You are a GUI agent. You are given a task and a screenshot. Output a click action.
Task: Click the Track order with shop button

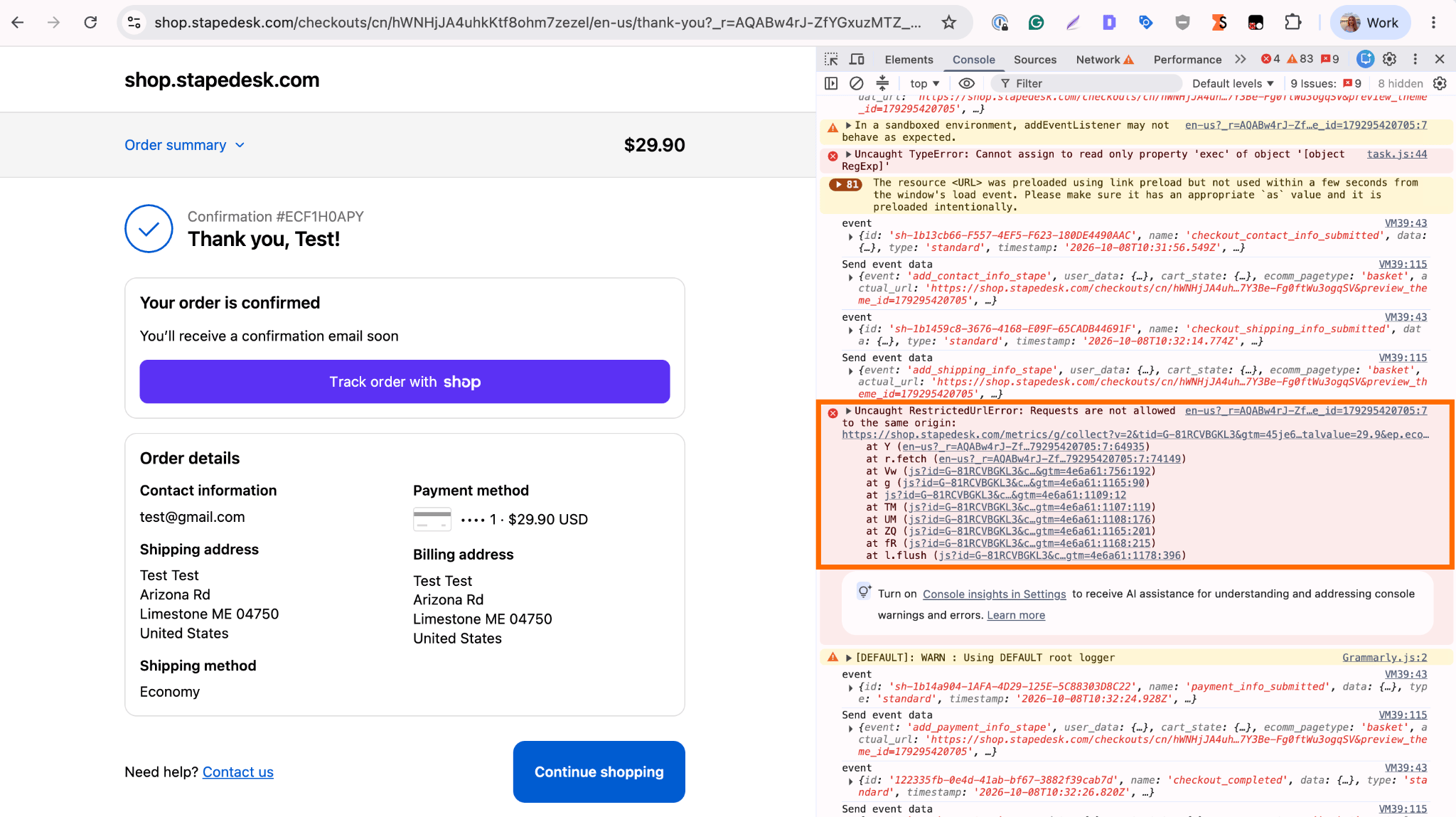[405, 382]
